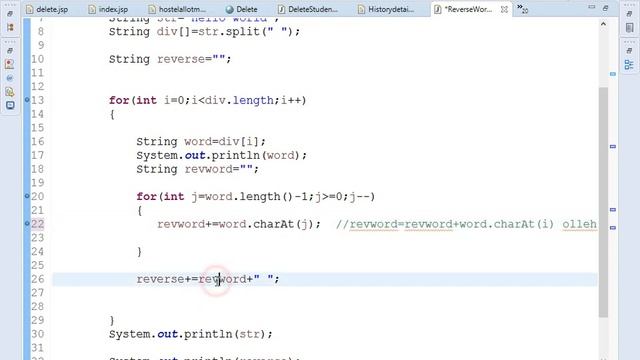Open the Problems/Markers view icon in left trim

[x=10, y=64]
